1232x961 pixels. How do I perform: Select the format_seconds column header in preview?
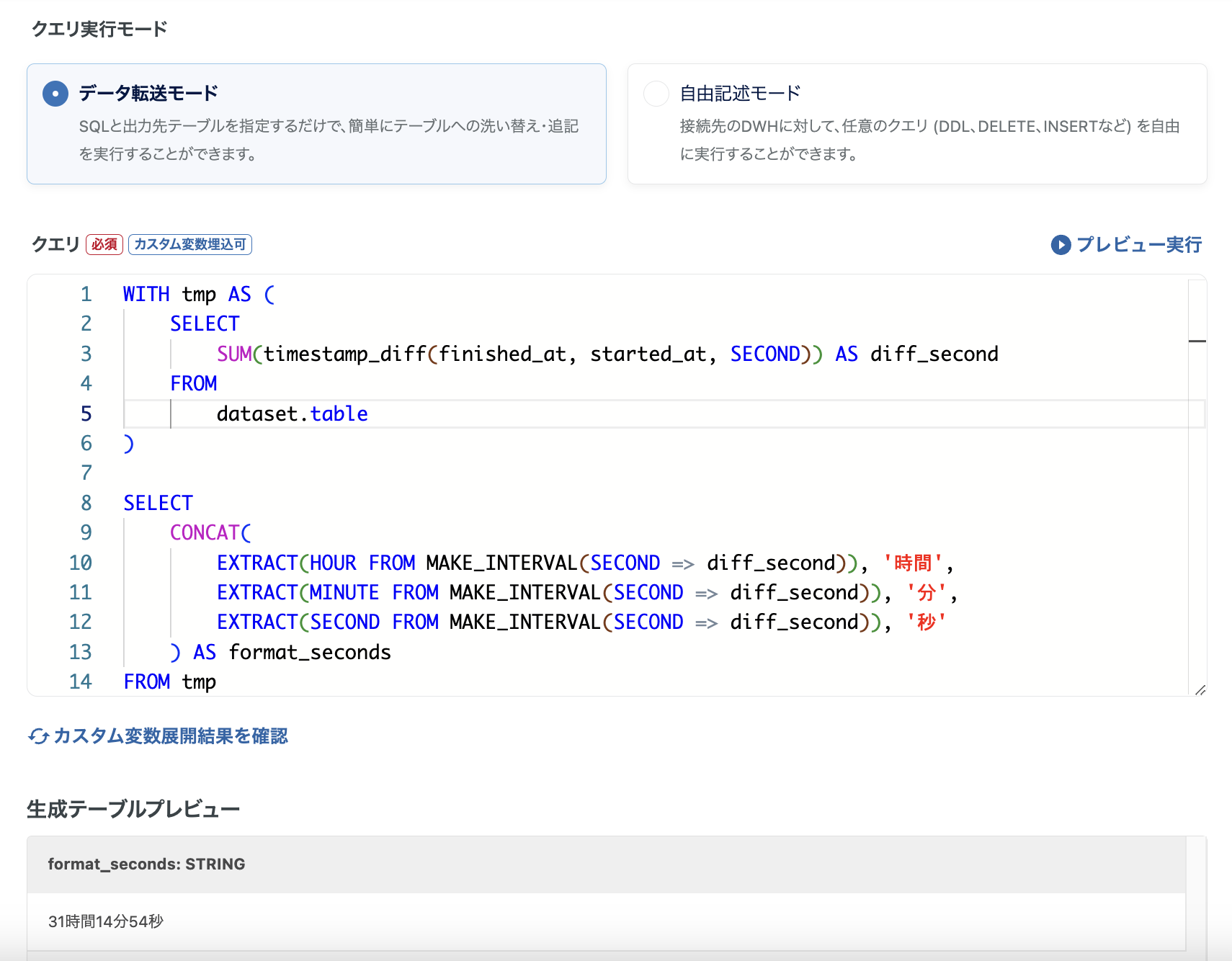coord(146,864)
